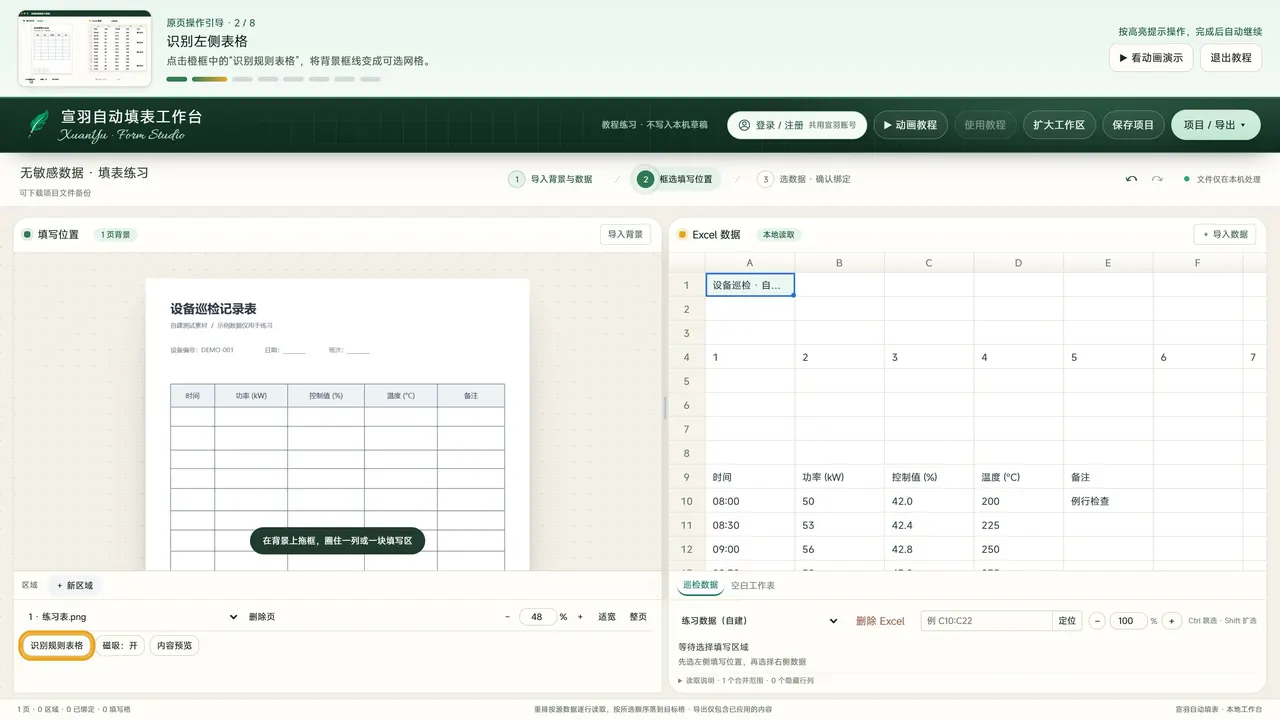The height and width of the screenshot is (720, 1280).
Task: Click the 整页 fit-page option
Action: tap(638, 617)
